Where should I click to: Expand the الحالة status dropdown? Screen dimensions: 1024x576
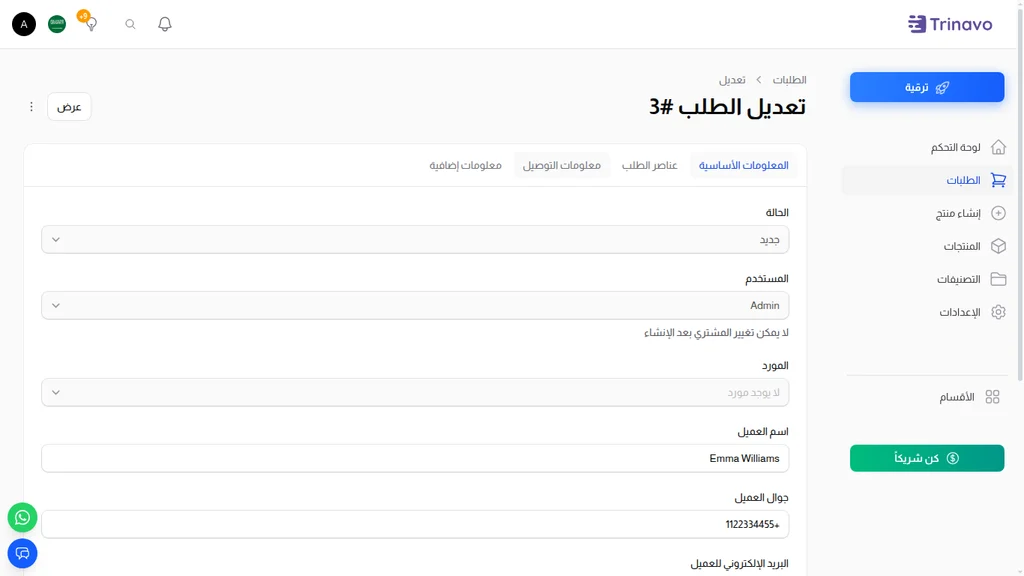coord(415,240)
